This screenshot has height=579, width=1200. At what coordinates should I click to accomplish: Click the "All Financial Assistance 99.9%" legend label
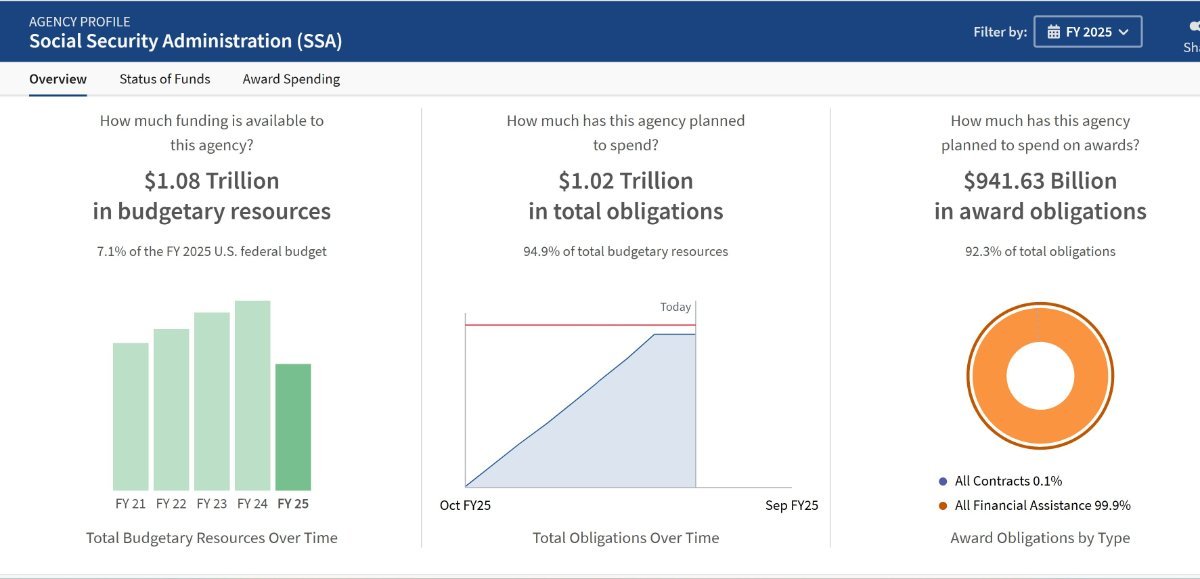[x=1043, y=506]
